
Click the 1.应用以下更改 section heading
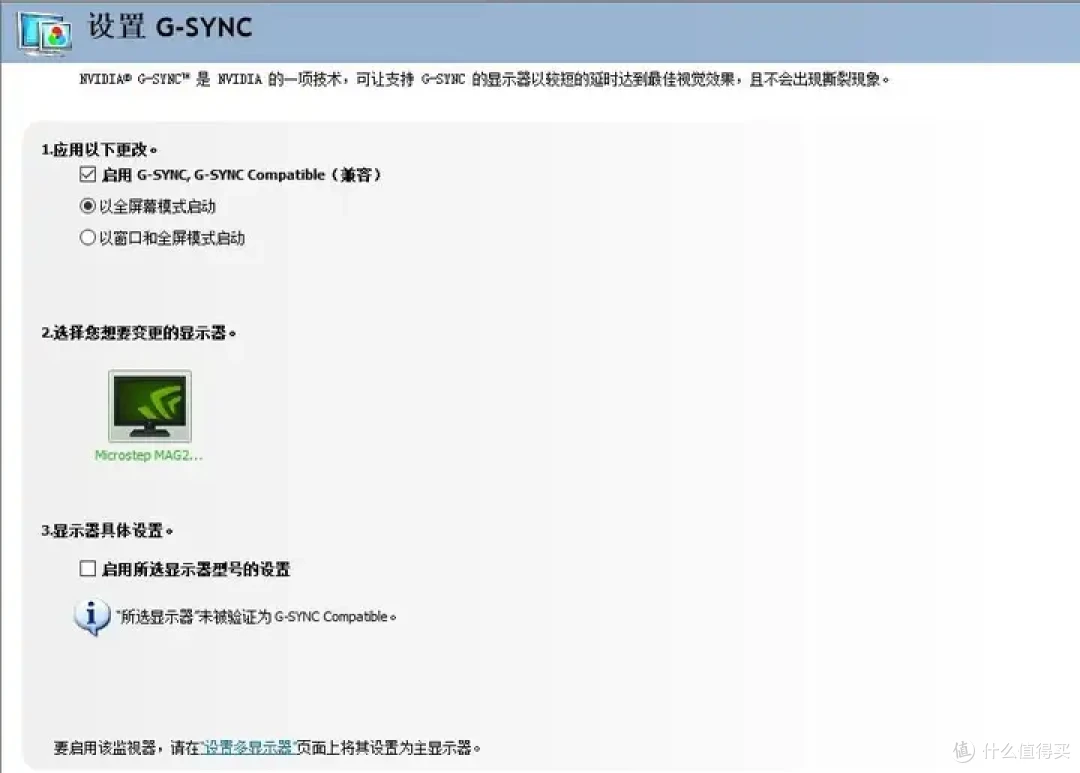[99, 150]
